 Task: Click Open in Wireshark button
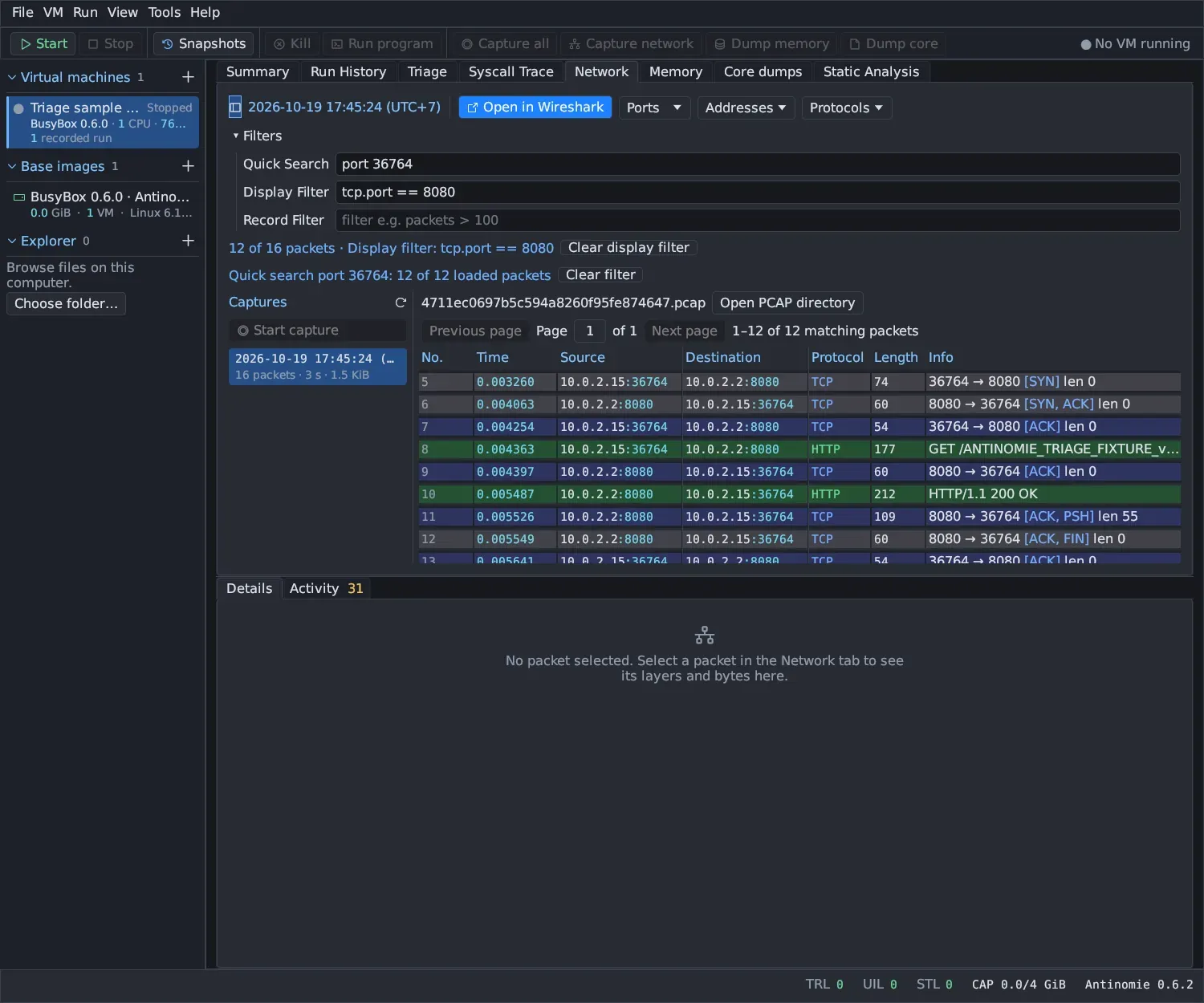(535, 107)
